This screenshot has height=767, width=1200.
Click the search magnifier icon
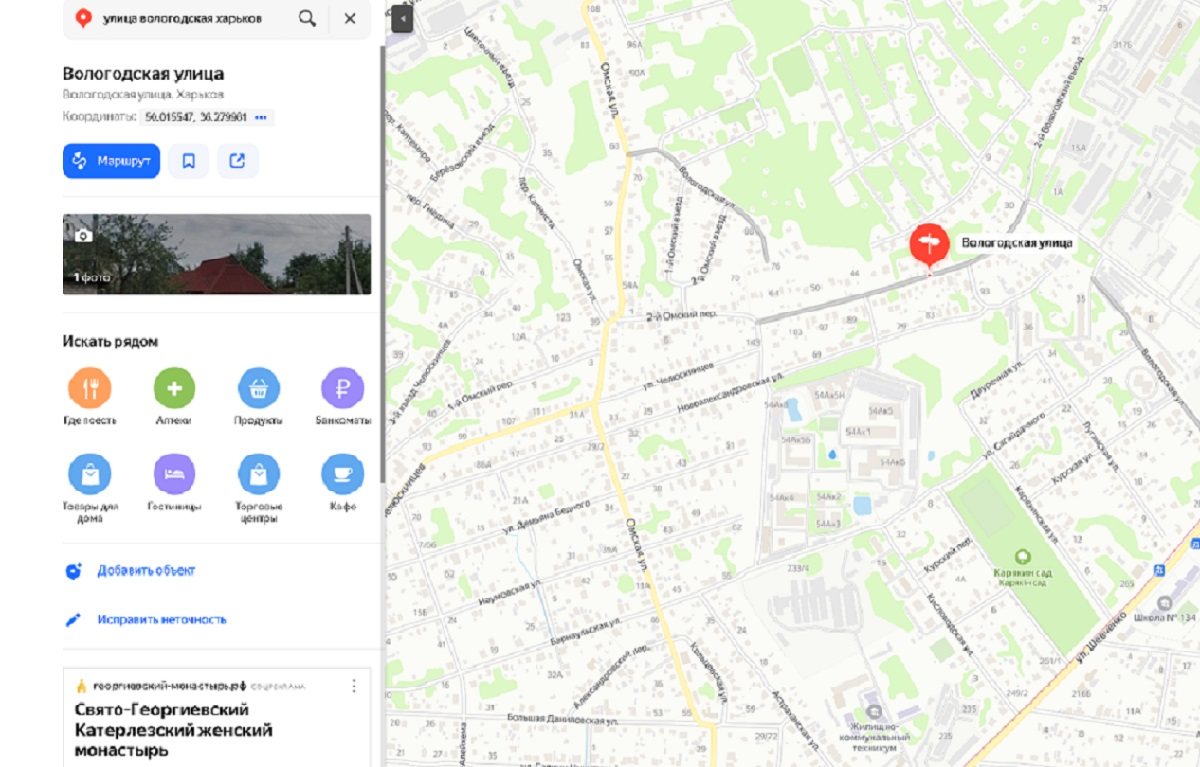click(x=307, y=18)
